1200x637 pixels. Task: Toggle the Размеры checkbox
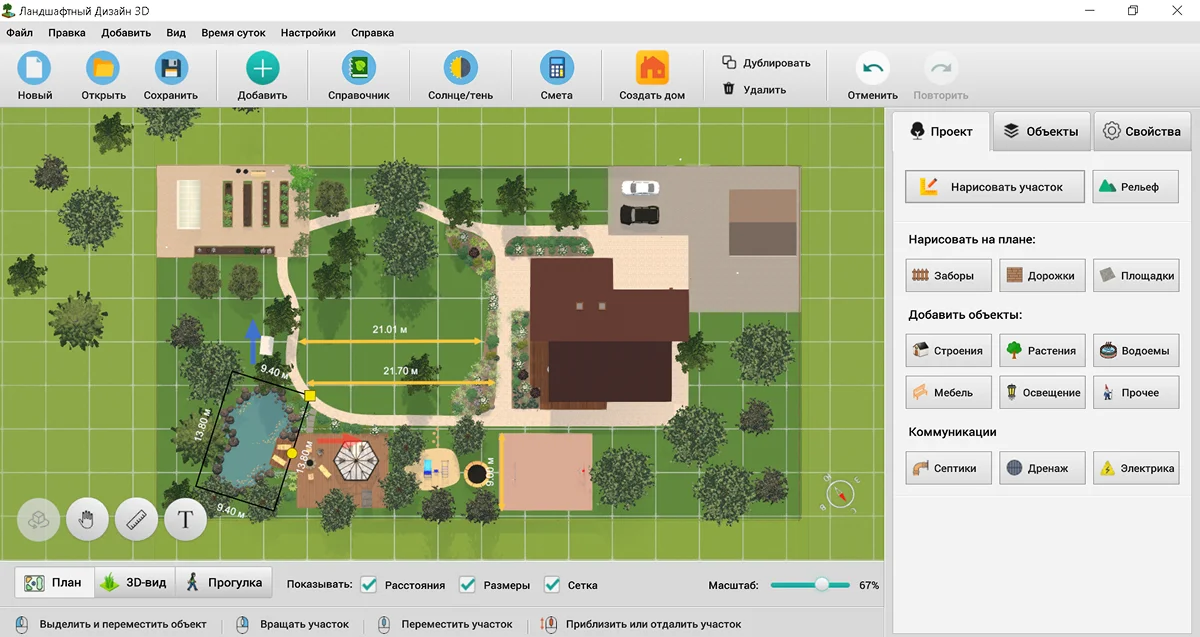click(x=467, y=584)
